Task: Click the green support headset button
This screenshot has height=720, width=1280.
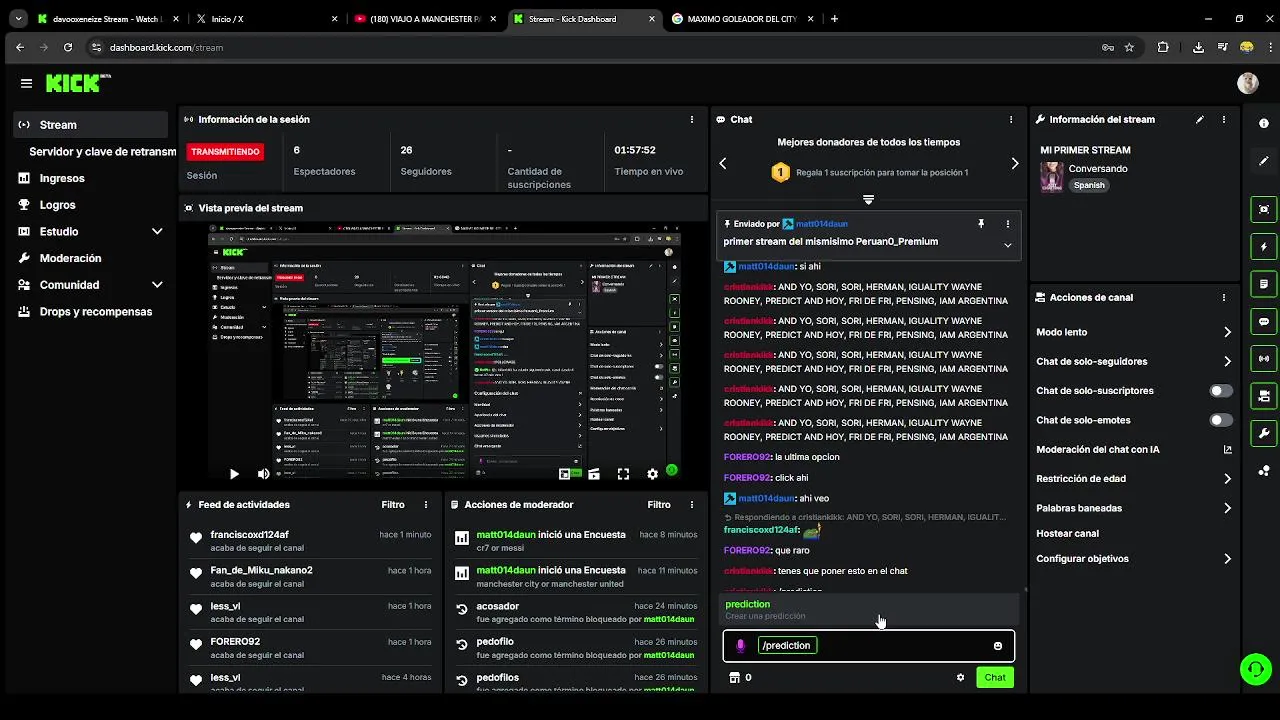Action: coord(1255,669)
